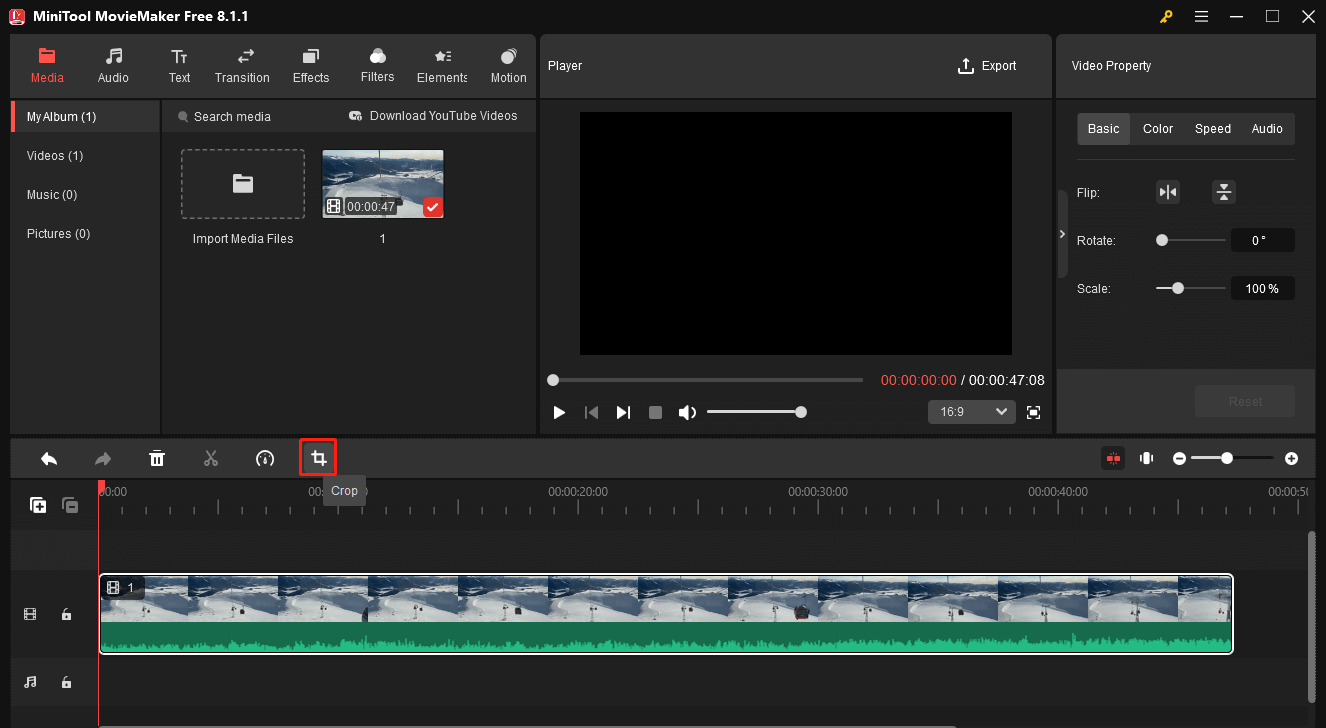Click the timeline fit icon beside zoom out
This screenshot has width=1326, height=728.
(1146, 458)
